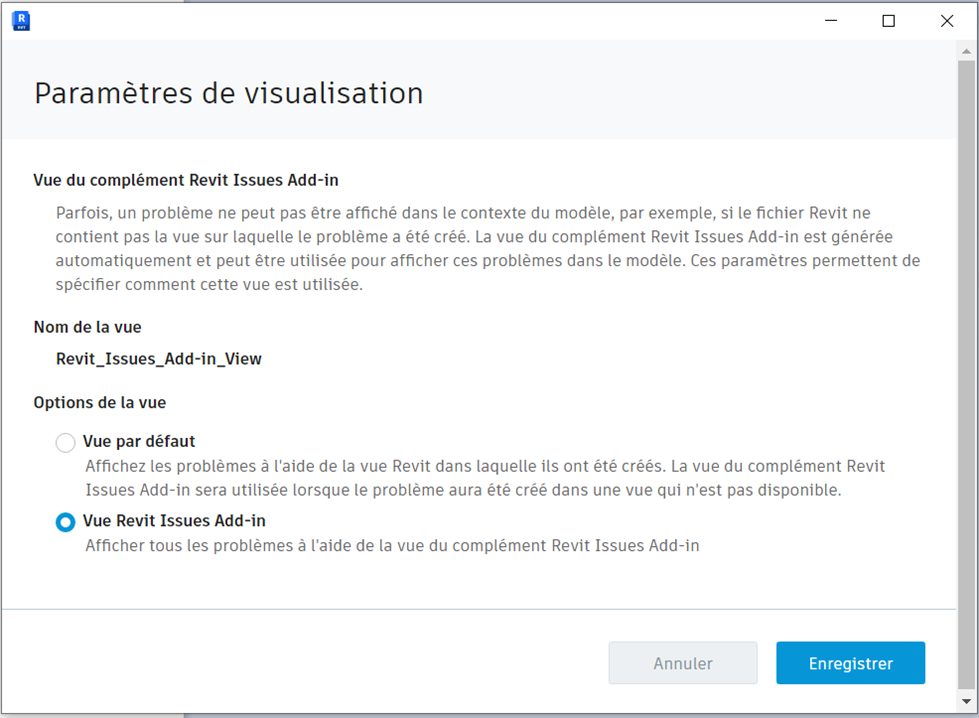
Task: Click the "Vue du complément Revit Issues Add-in" heading
Action: pos(186,180)
